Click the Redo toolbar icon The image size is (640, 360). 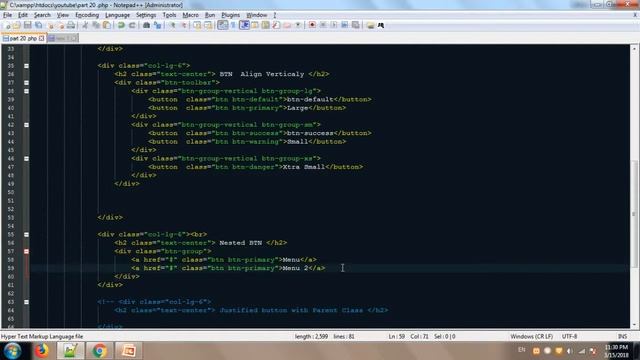[x=132, y=25]
